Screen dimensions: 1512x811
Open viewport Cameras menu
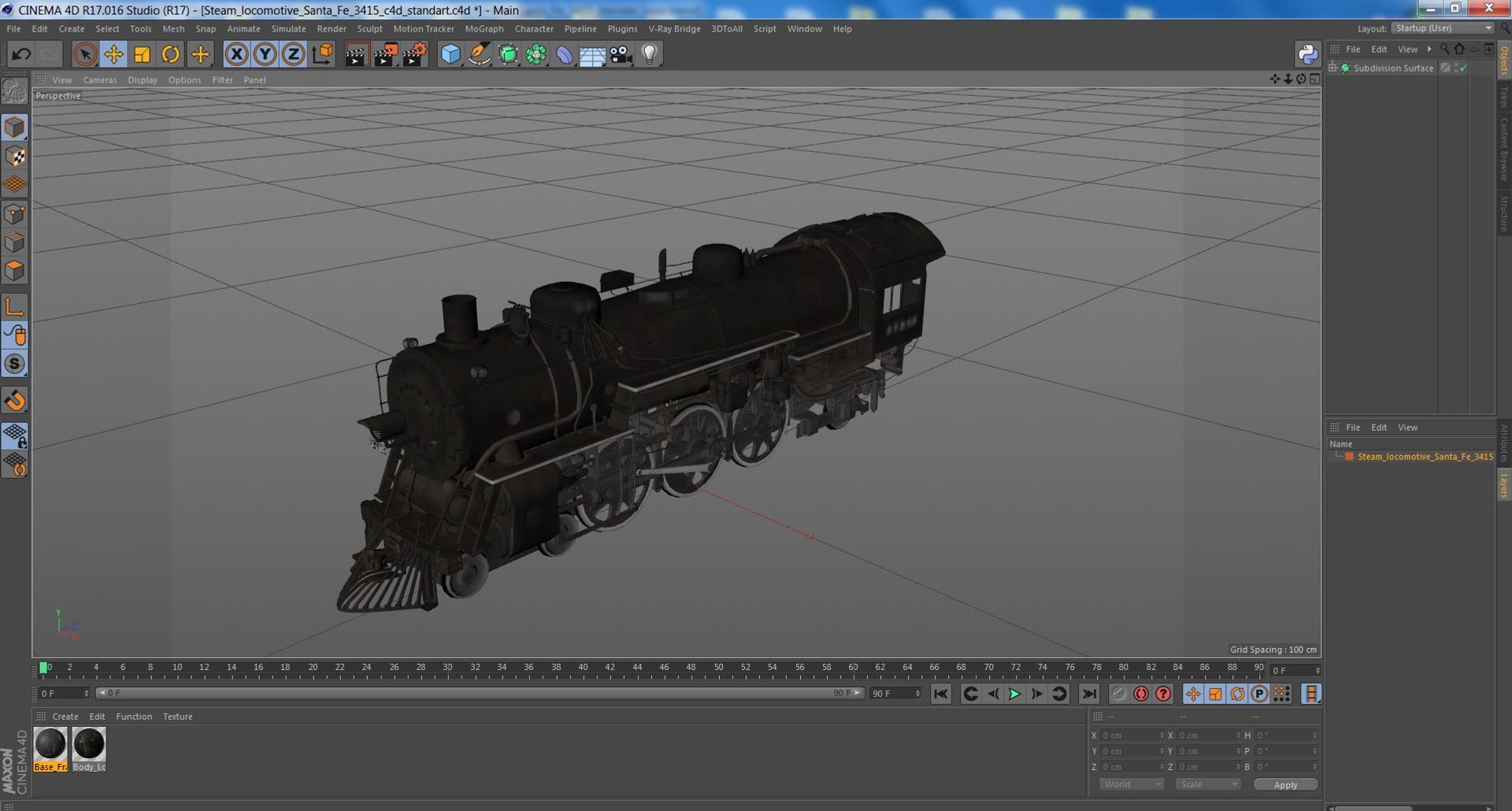[x=99, y=80]
